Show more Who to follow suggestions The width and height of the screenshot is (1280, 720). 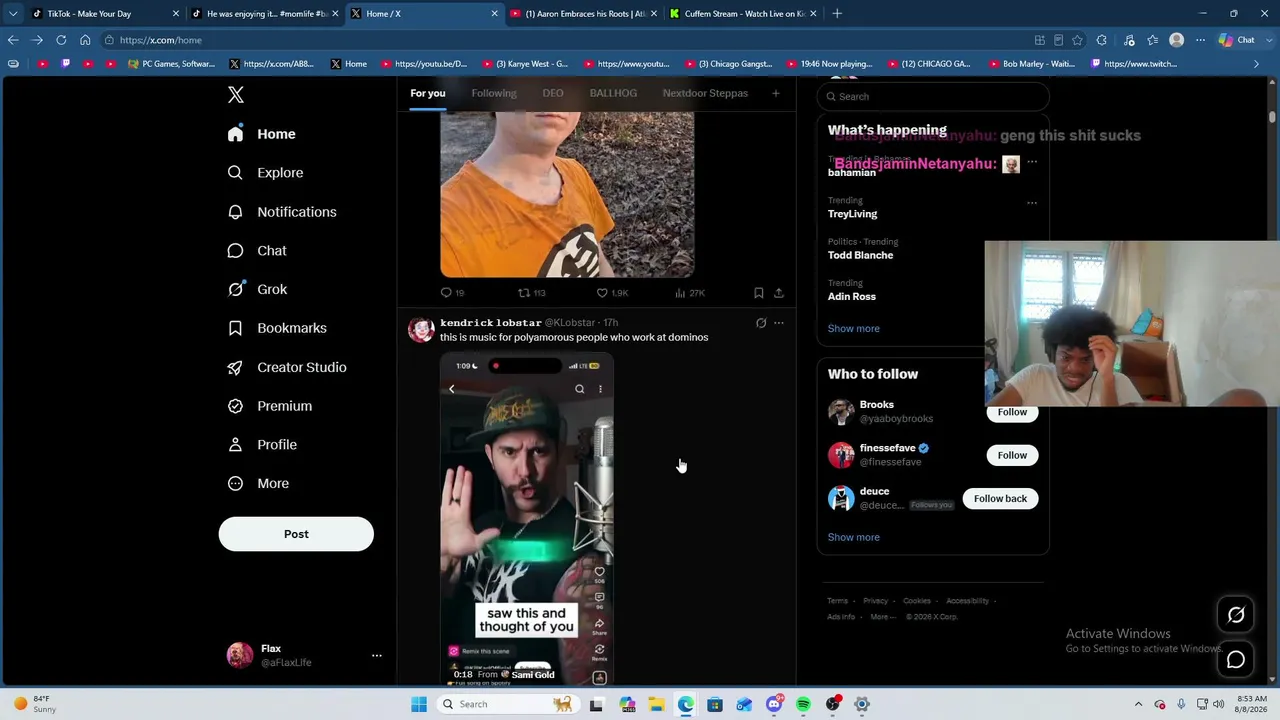coord(853,538)
